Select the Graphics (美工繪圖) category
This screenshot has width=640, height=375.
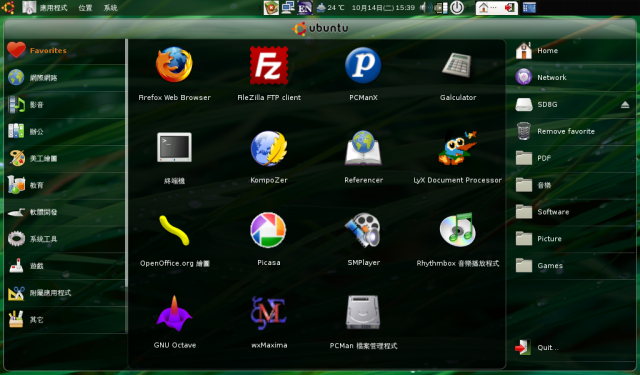pyautogui.click(x=65, y=158)
